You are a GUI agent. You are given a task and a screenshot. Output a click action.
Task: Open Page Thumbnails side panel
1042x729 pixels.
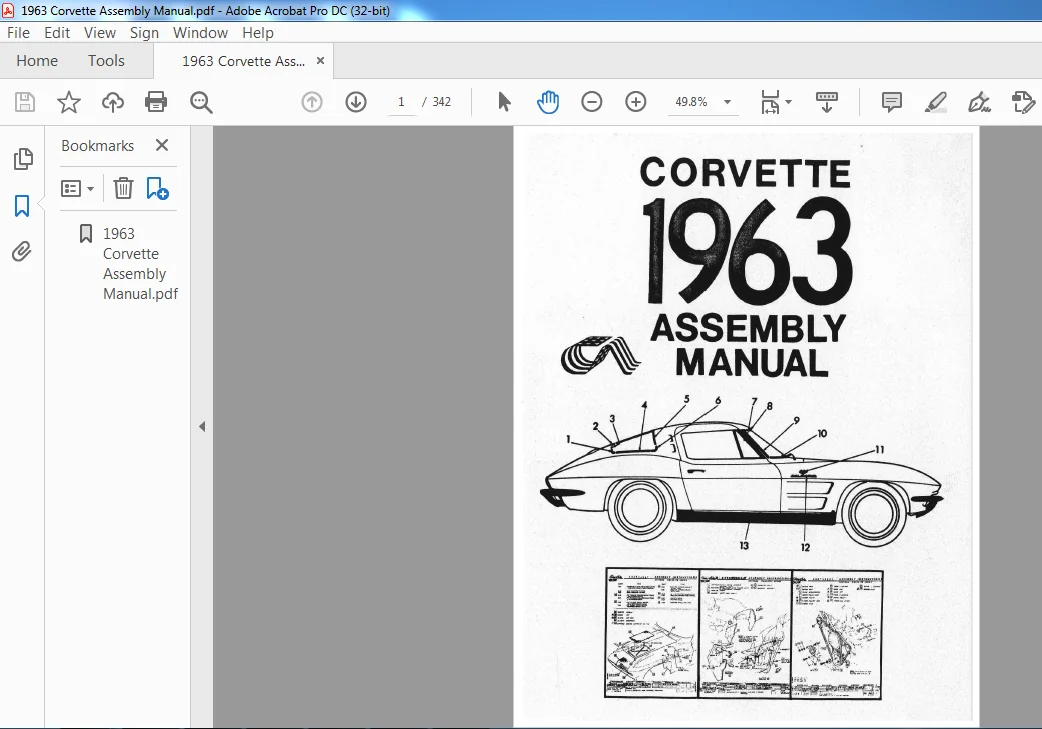[23, 159]
